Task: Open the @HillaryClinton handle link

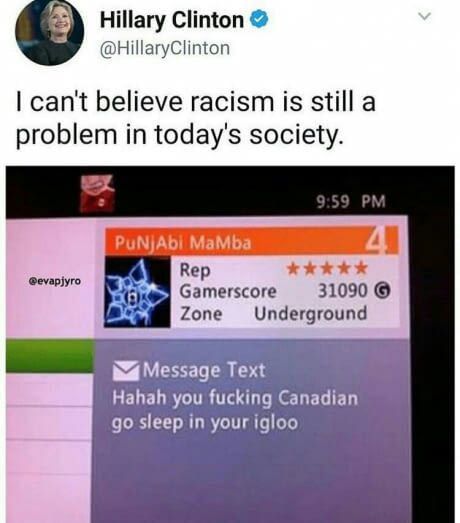Action: pos(165,48)
